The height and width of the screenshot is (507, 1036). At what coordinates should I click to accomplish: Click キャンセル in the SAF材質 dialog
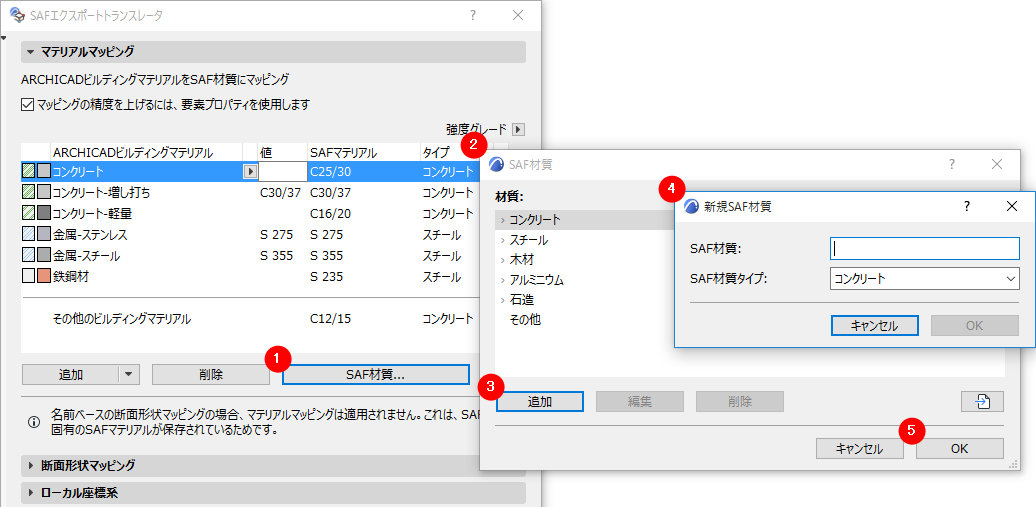[x=859, y=449]
